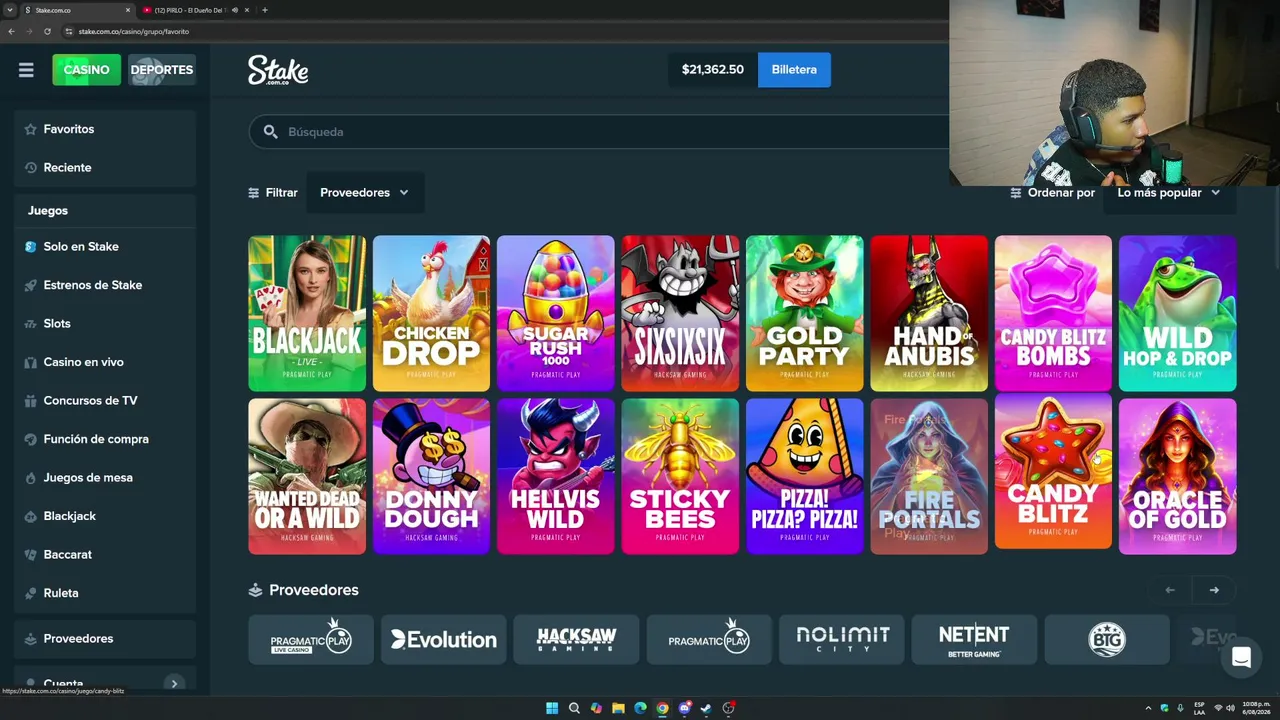Select the Nolimit City provider logo
1280x720 pixels.
[842, 639]
